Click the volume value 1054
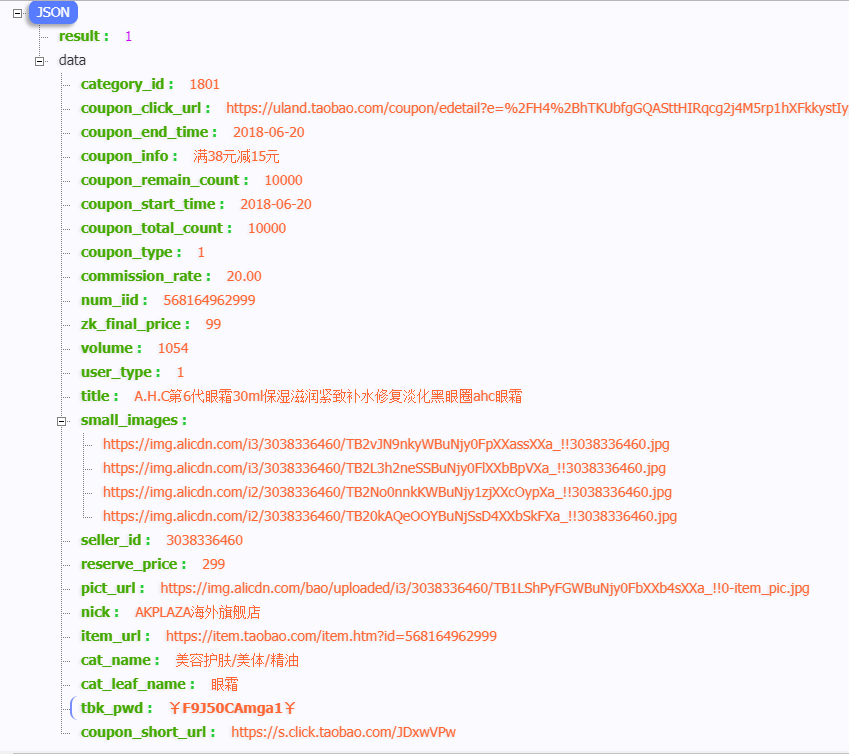The width and height of the screenshot is (849, 754). click(173, 348)
